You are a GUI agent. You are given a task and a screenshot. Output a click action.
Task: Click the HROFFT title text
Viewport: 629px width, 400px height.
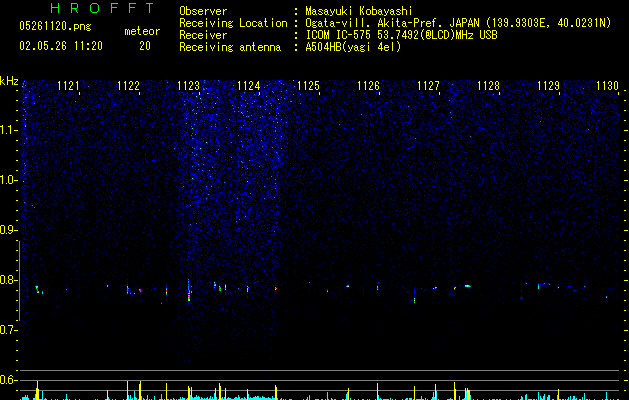tap(102, 8)
